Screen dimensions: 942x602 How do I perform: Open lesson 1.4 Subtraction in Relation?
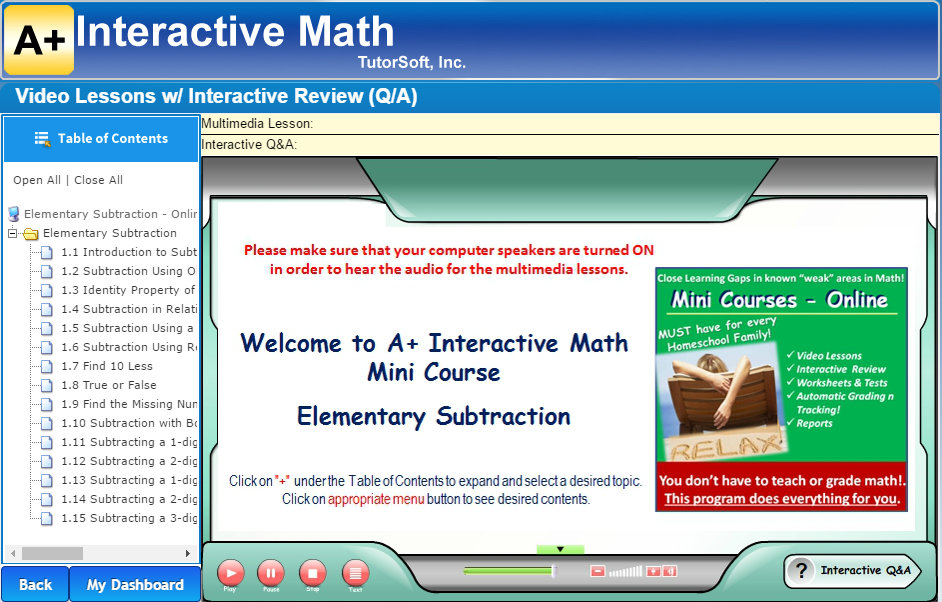coord(129,309)
